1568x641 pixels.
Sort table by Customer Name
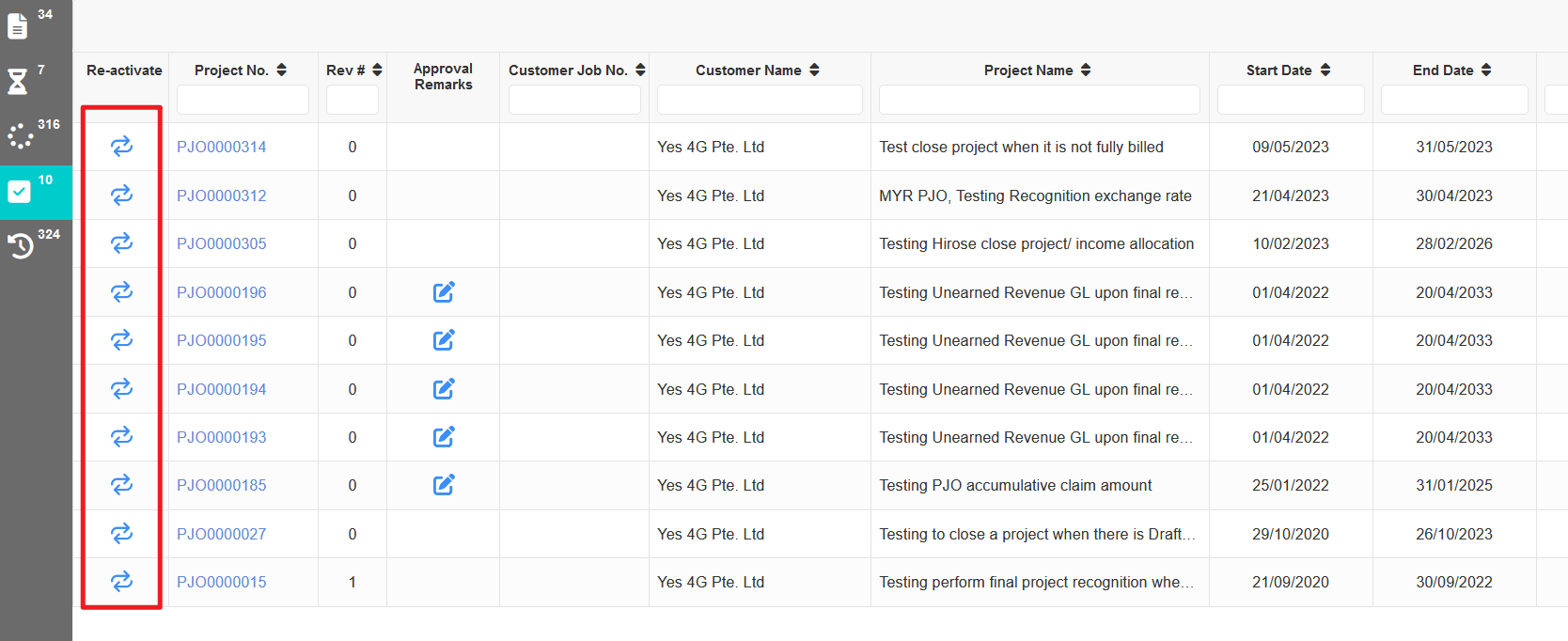point(814,70)
